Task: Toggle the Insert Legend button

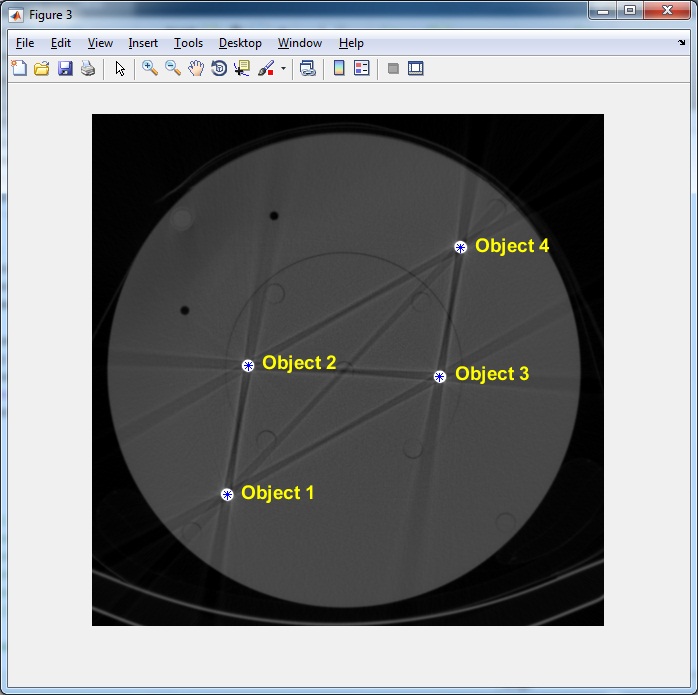Action: coord(362,69)
